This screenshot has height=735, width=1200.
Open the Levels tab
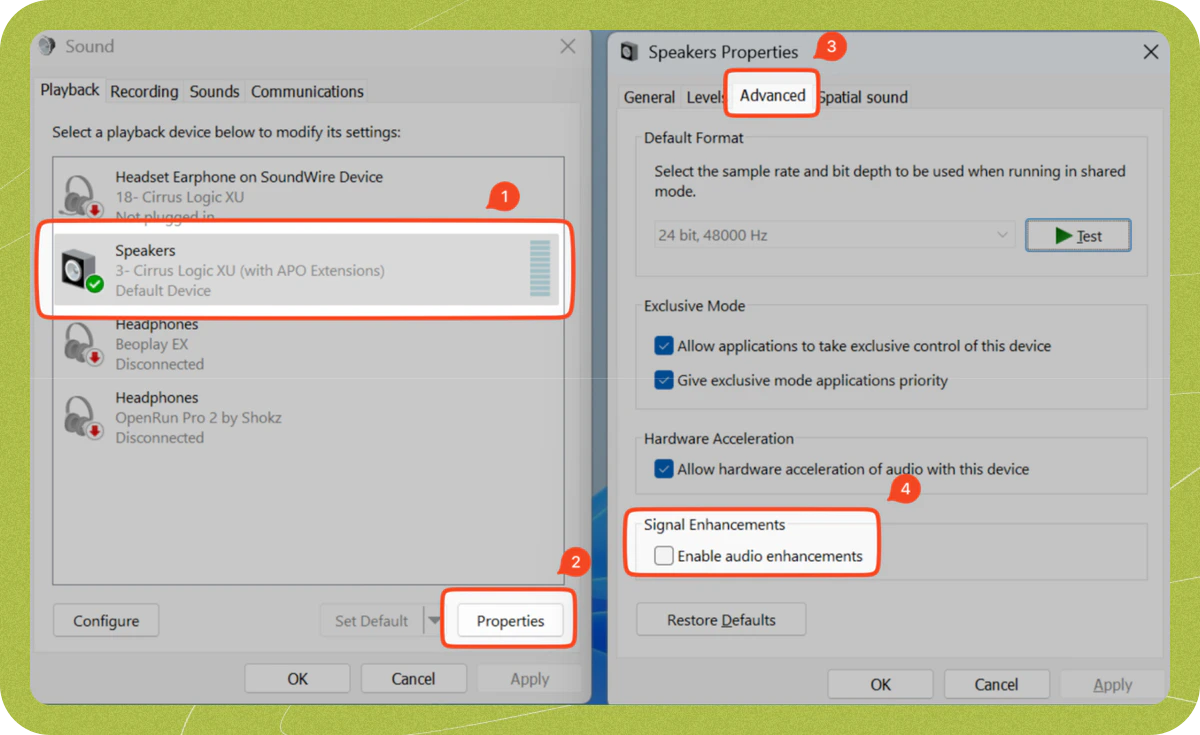coord(705,97)
